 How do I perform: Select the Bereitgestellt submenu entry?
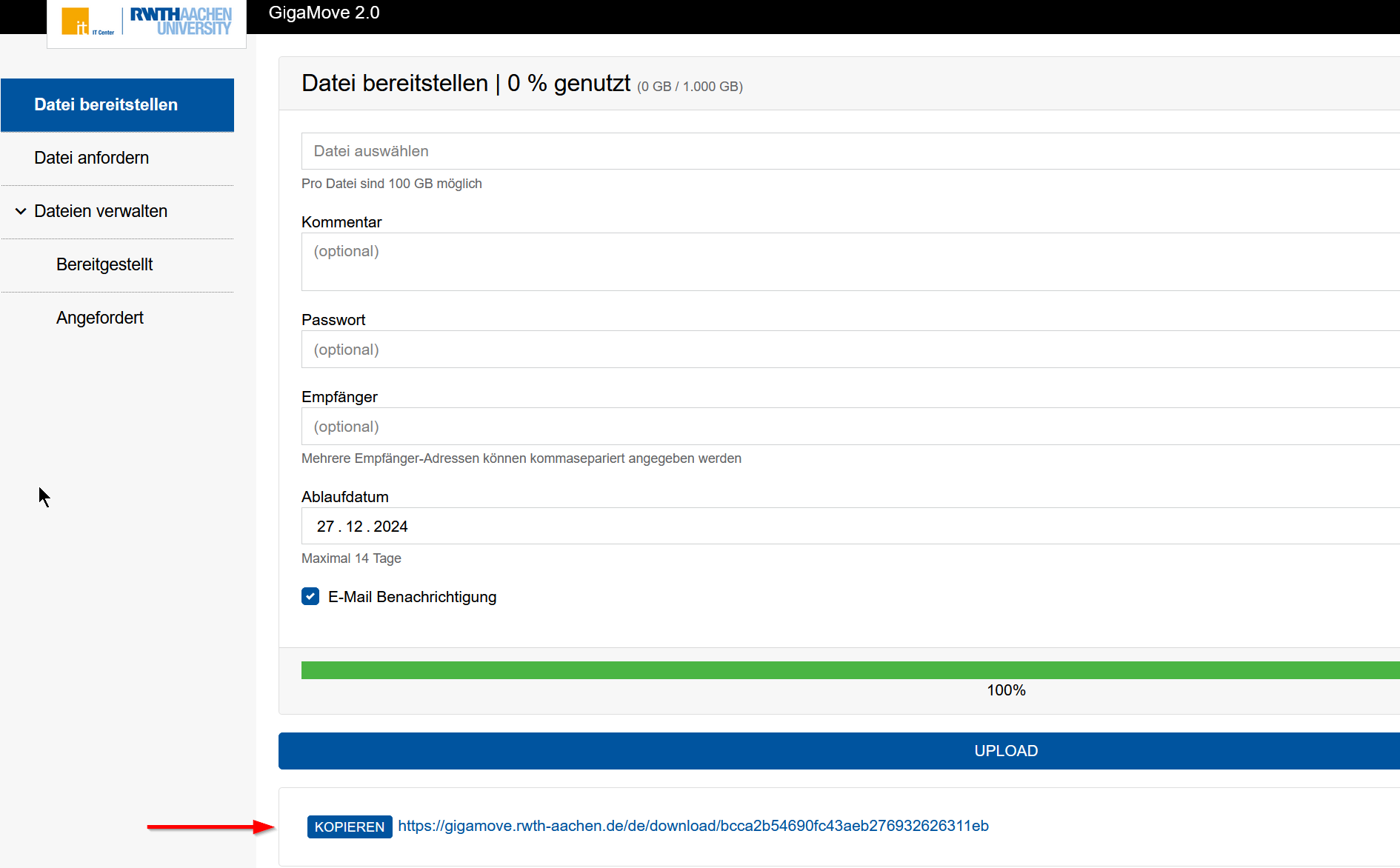click(x=104, y=265)
